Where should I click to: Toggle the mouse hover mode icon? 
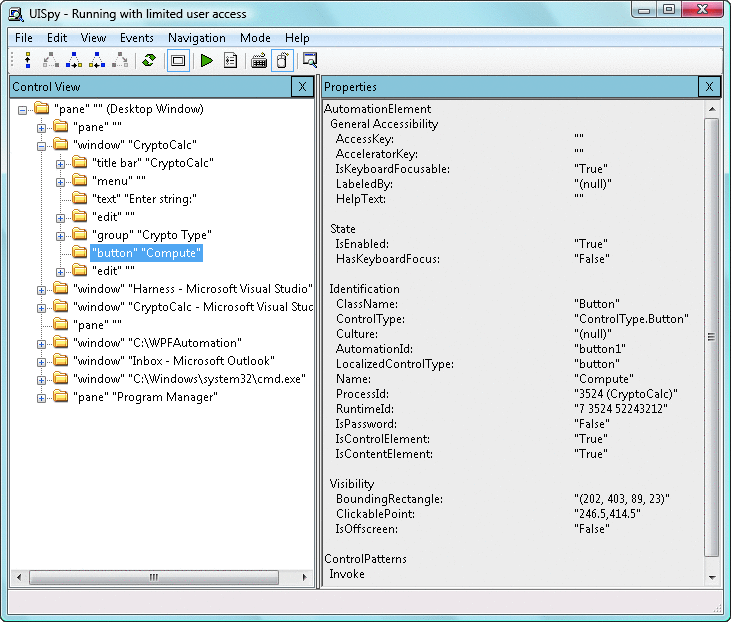pyautogui.click(x=283, y=61)
